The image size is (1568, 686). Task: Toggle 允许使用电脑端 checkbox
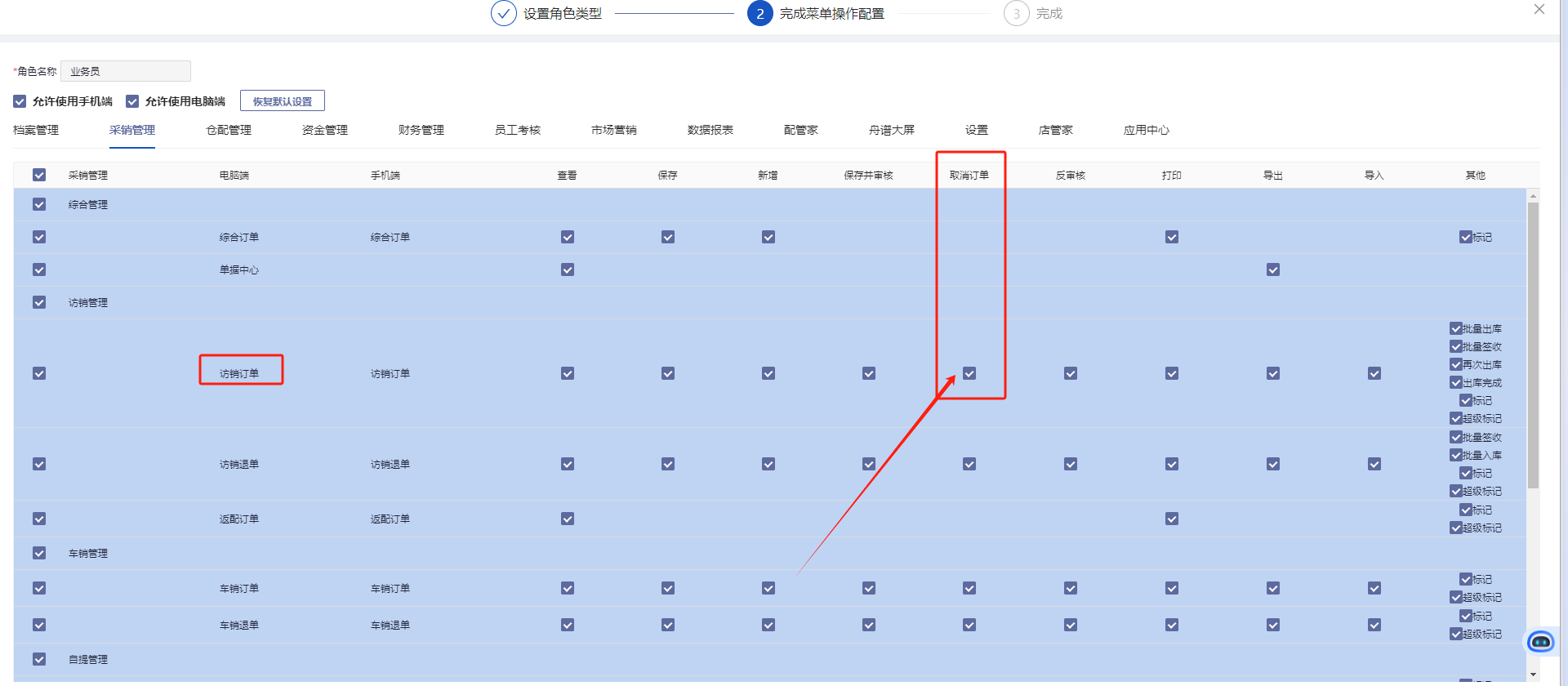coord(132,101)
